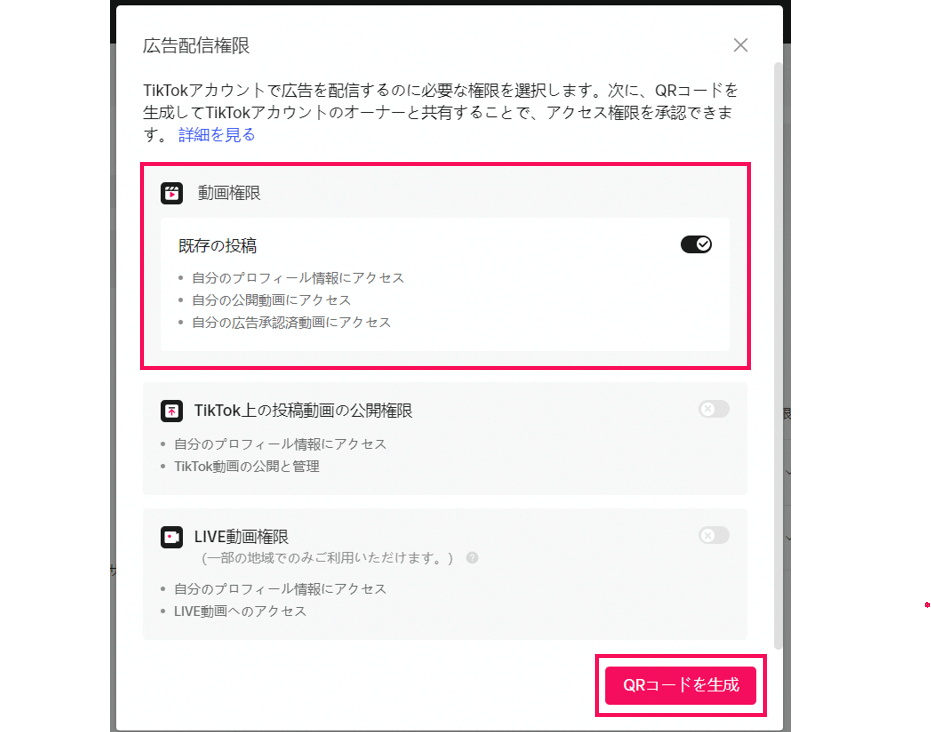This screenshot has width=931, height=732.
Task: Click the 一部の地域でのみご利用いただけます note
Action: [x=327, y=558]
